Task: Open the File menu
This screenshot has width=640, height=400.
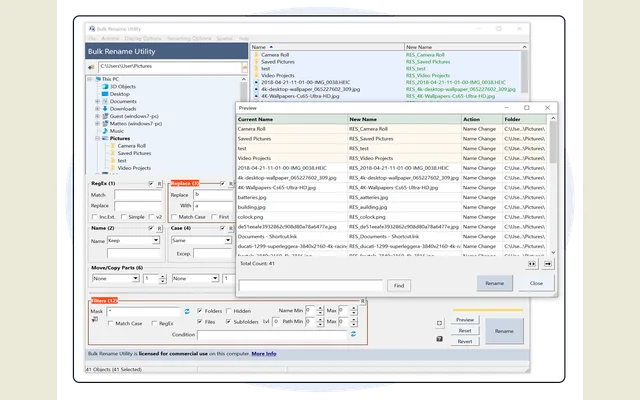Action: click(92, 38)
